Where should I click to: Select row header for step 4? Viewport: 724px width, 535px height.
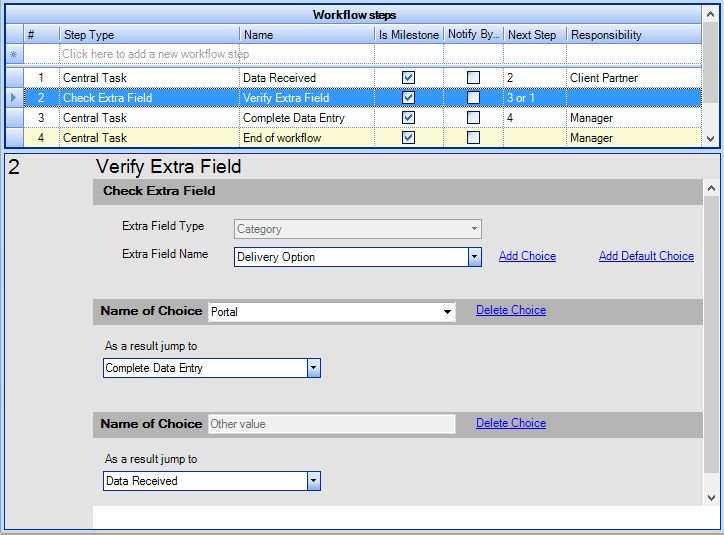click(x=14, y=138)
